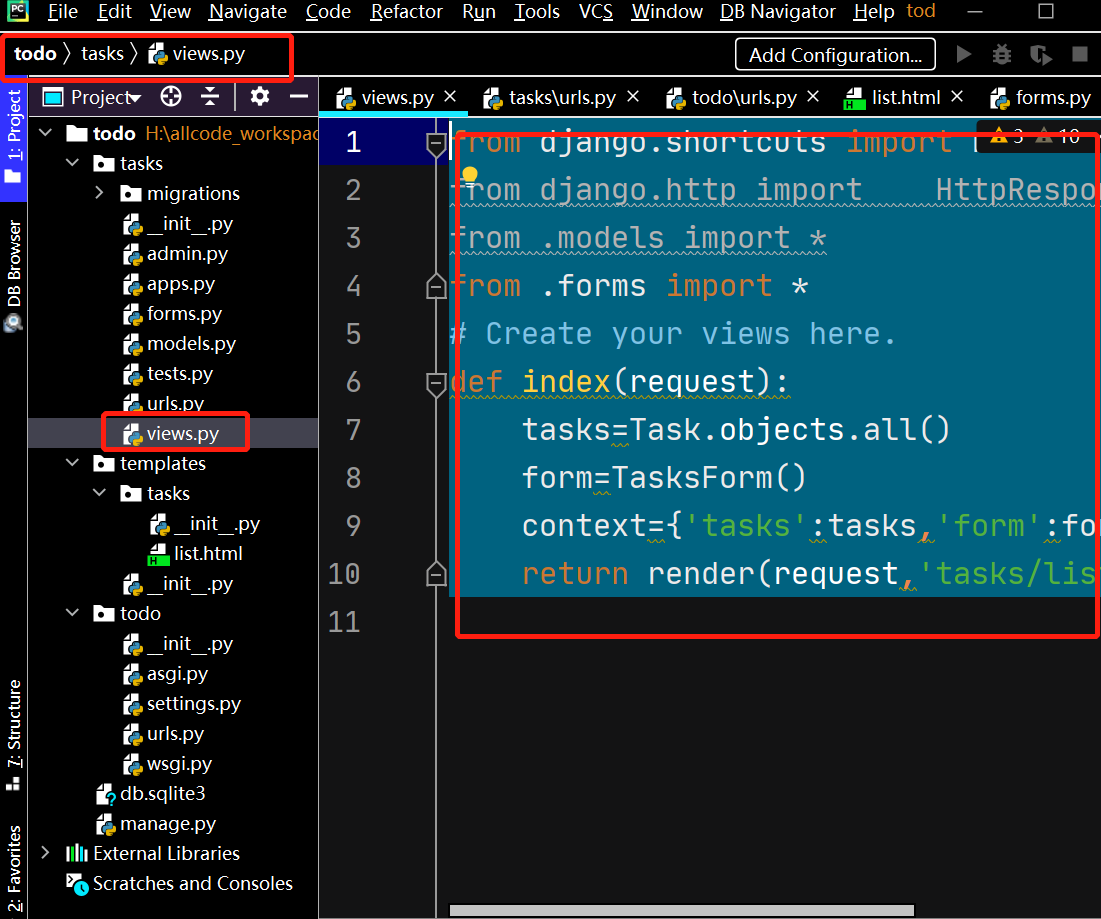Click the Stop square icon
The image size is (1101, 919).
point(1080,54)
